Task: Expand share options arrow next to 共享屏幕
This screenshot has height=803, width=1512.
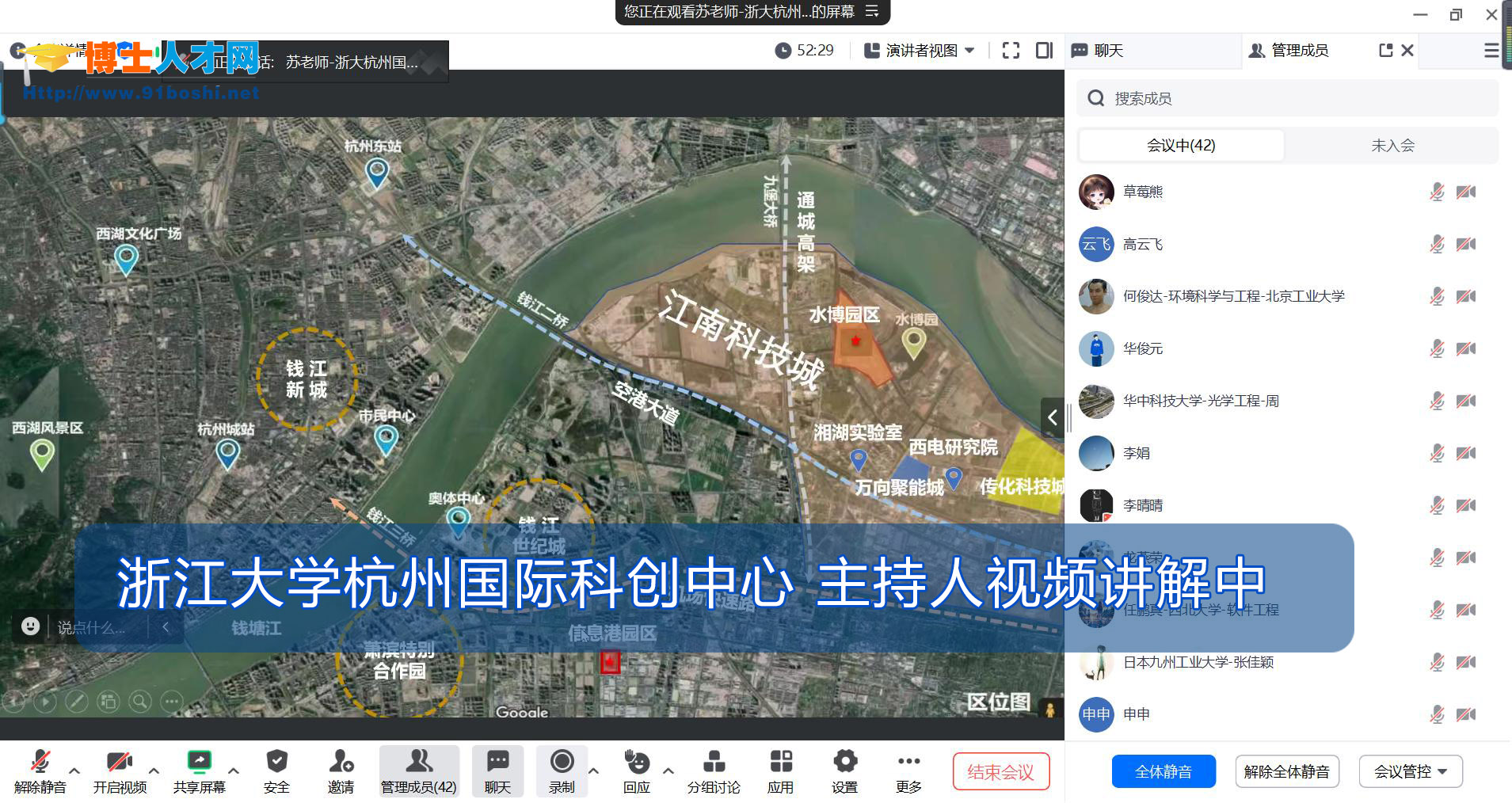Action: [234, 770]
